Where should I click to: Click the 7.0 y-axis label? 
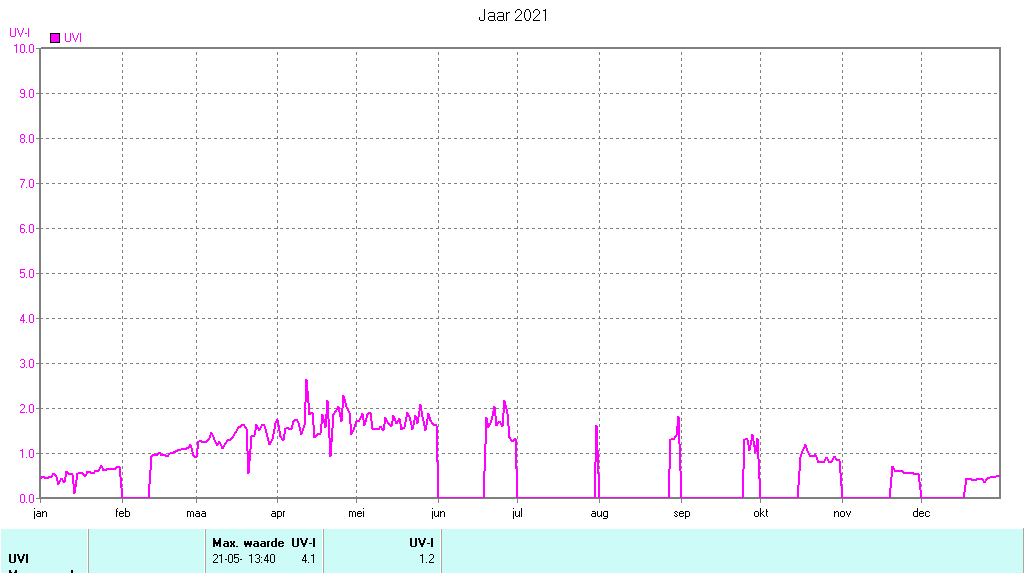(27, 184)
